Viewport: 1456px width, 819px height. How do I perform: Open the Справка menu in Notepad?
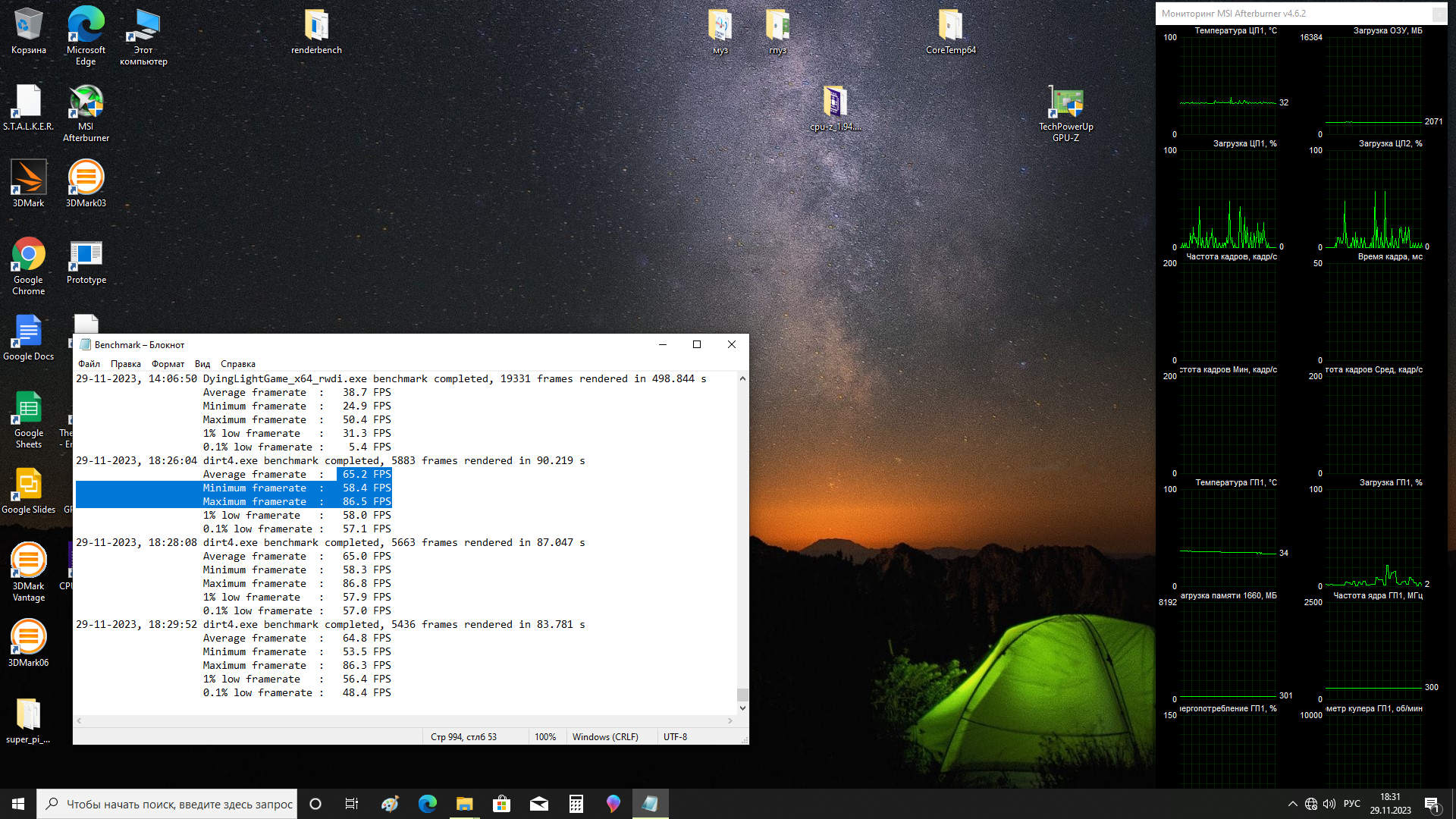(x=237, y=364)
